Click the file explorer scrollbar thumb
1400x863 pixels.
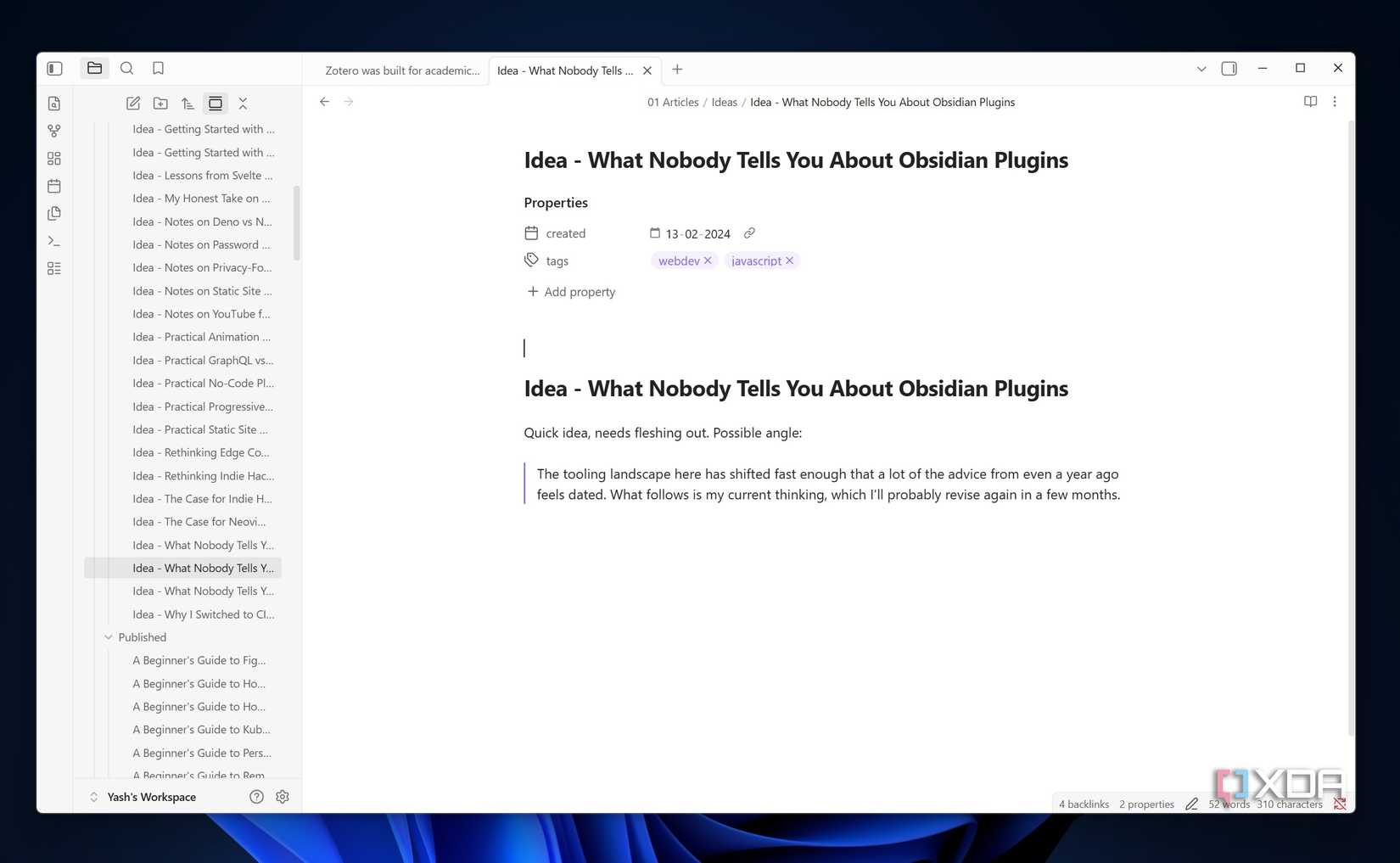[x=296, y=222]
